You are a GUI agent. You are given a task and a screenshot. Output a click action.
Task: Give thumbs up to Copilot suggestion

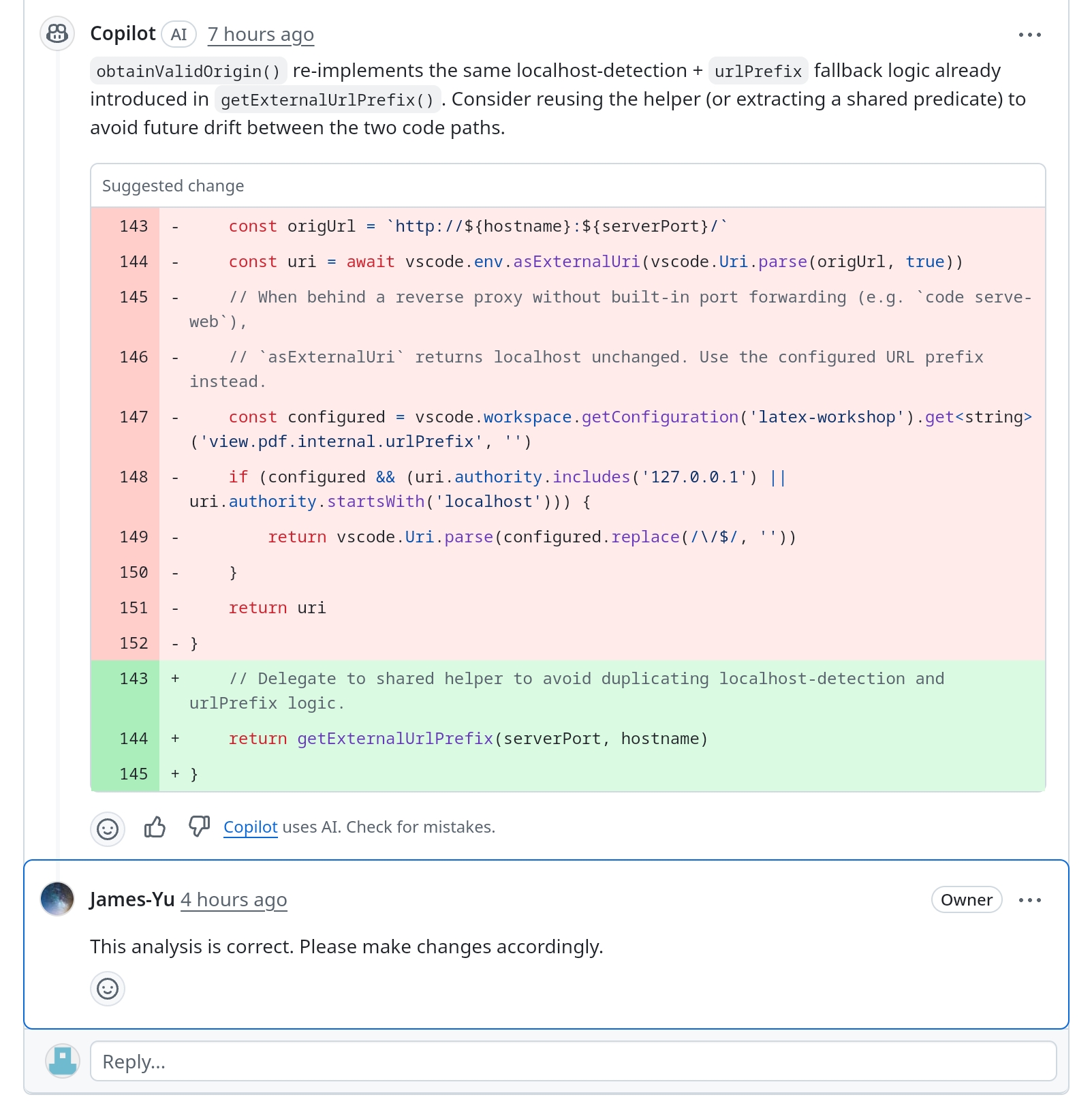click(x=155, y=827)
